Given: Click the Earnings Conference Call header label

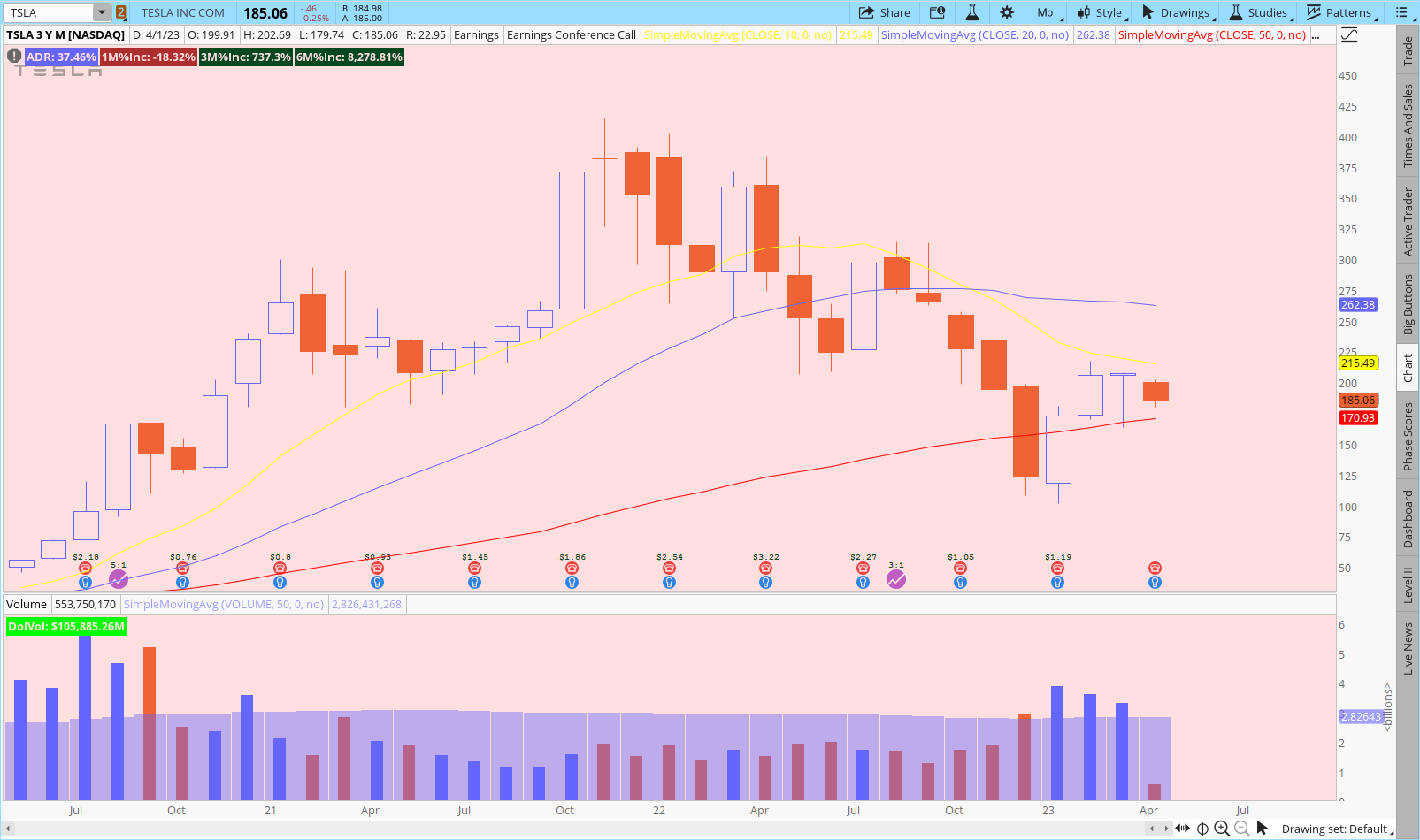Looking at the screenshot, I should point(572,35).
